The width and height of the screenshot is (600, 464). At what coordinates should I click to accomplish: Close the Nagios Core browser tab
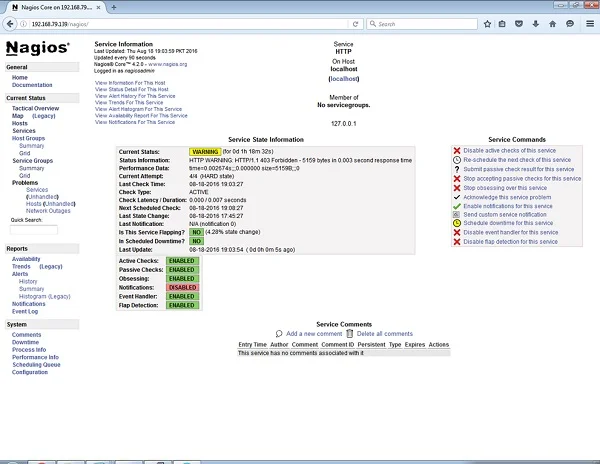98,7
